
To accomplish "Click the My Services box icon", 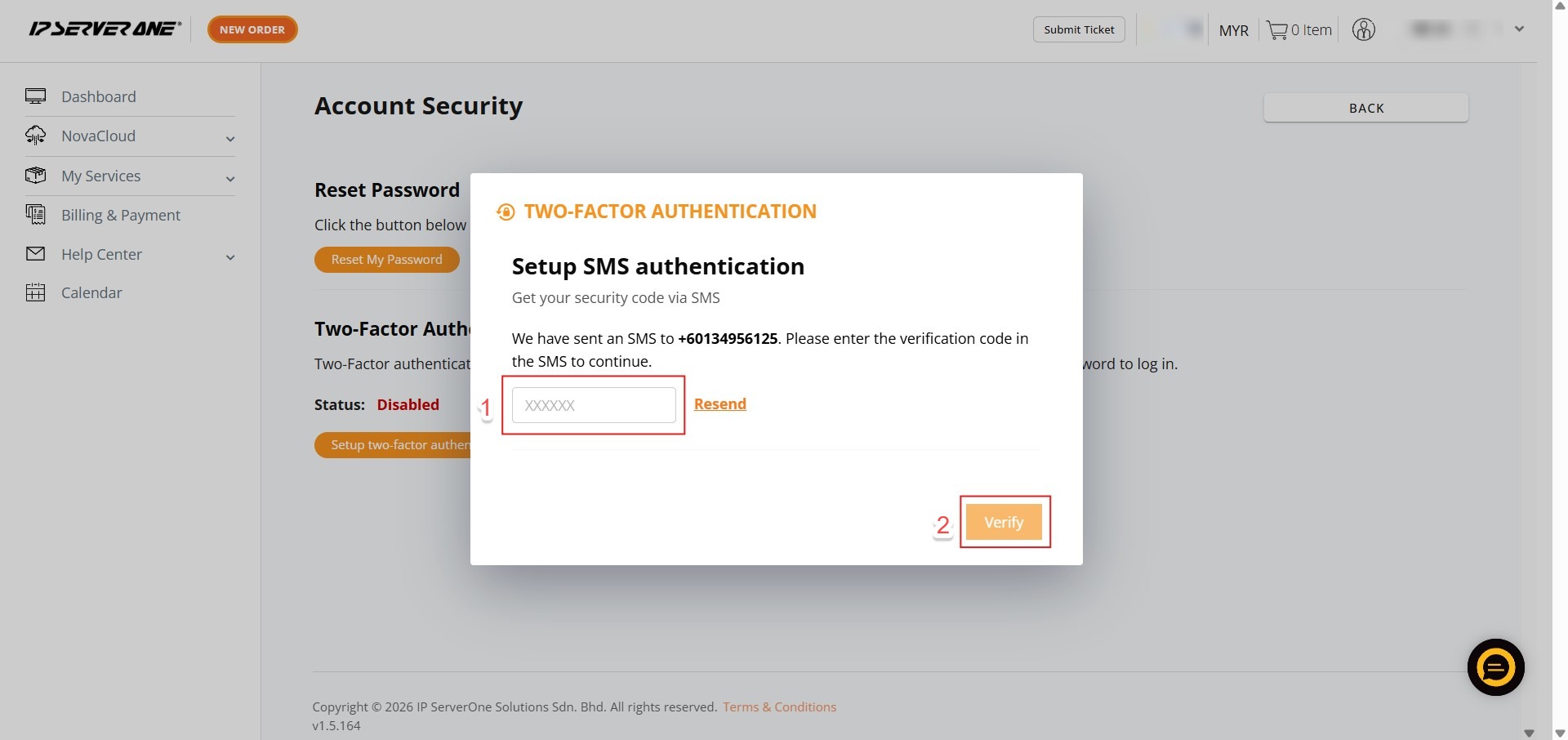I will pyautogui.click(x=35, y=176).
